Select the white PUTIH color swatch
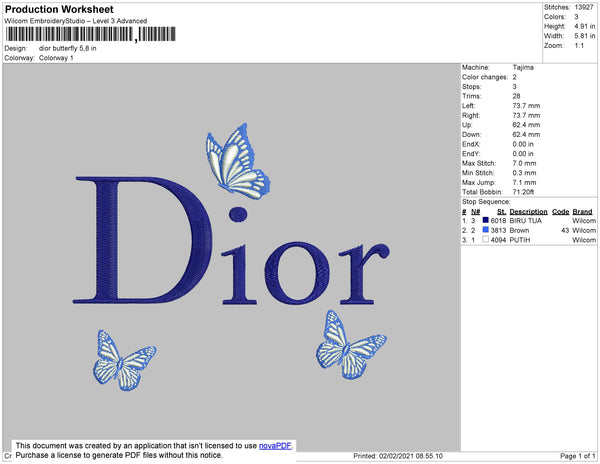The height and width of the screenshot is (464, 600). pyautogui.click(x=486, y=239)
